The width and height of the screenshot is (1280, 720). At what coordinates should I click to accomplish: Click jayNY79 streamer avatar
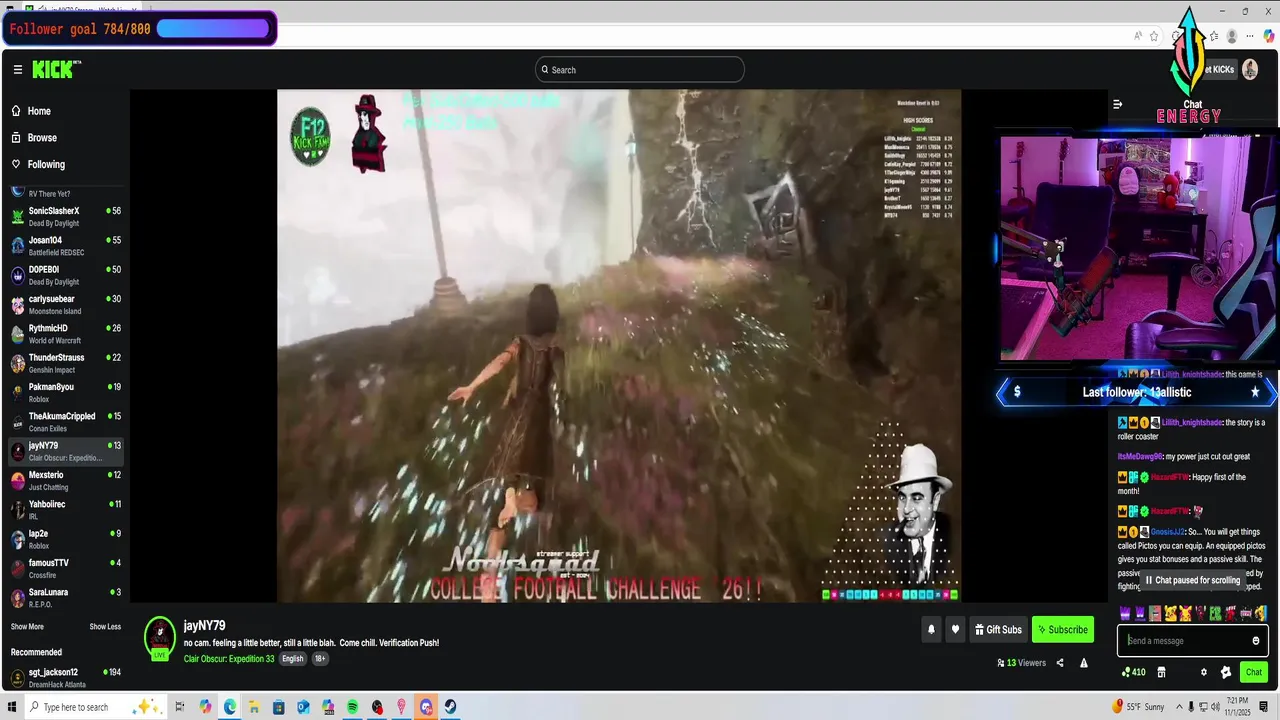[x=160, y=638]
